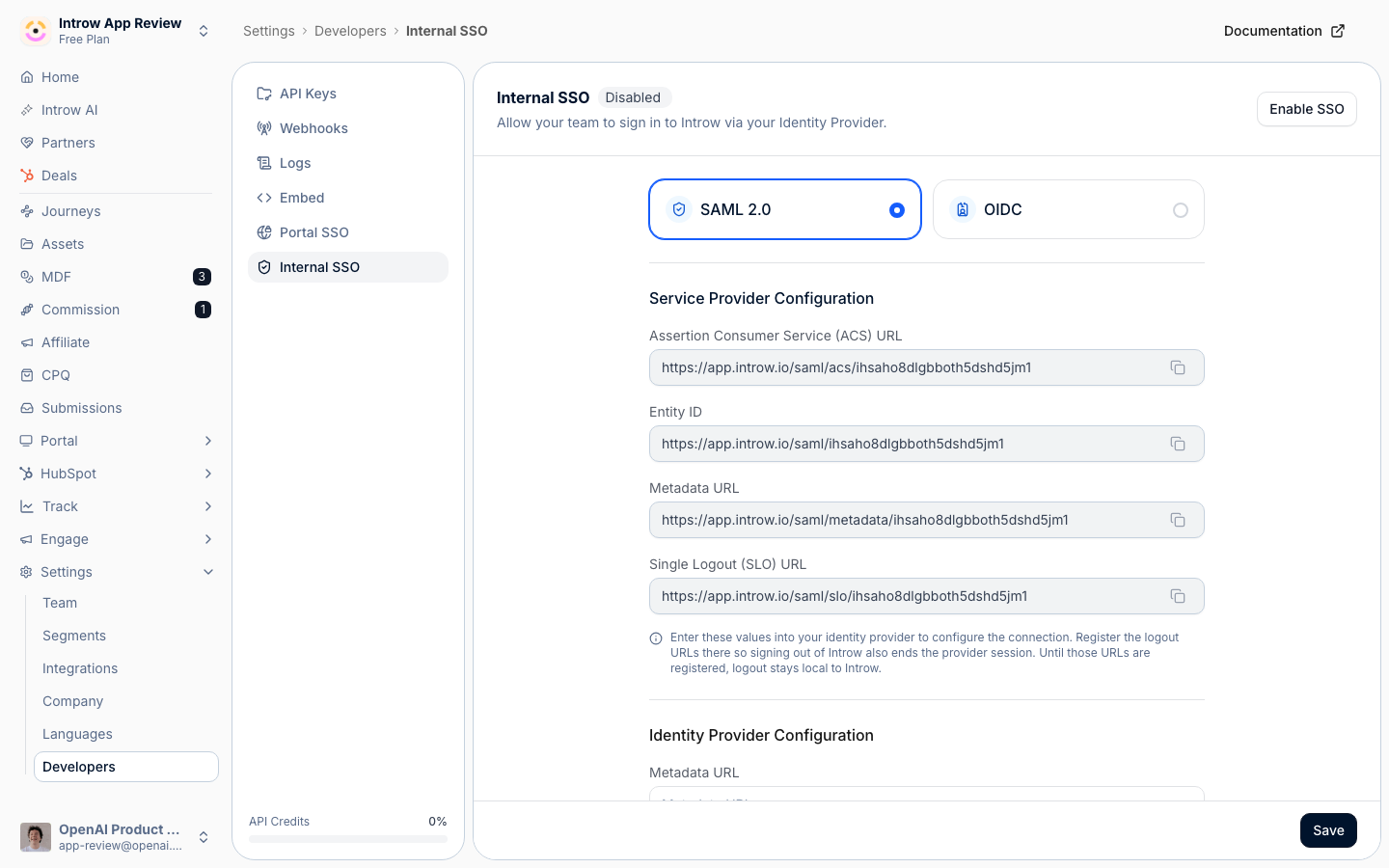Click the ACS URL field
Image resolution: width=1389 pixels, height=868 pixels.
pyautogui.click(x=927, y=367)
